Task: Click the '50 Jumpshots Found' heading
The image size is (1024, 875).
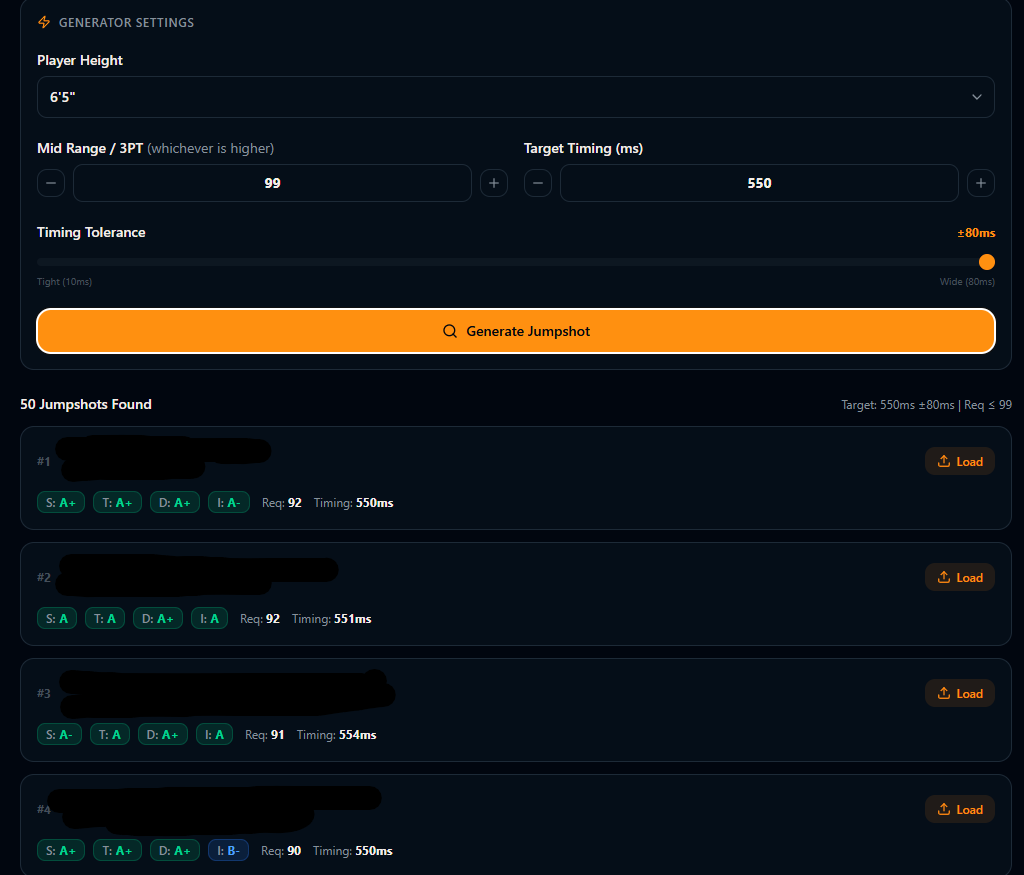Action: pos(86,404)
